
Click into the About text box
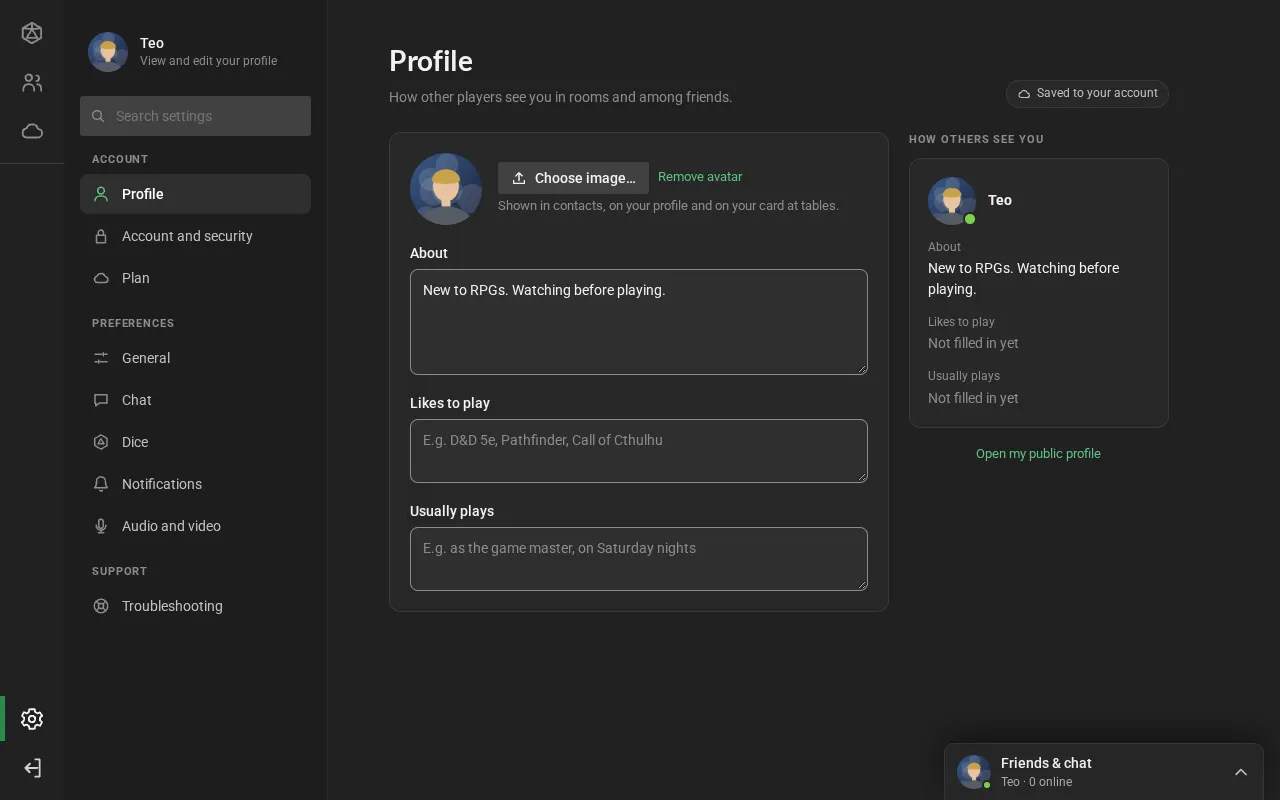[x=639, y=322]
